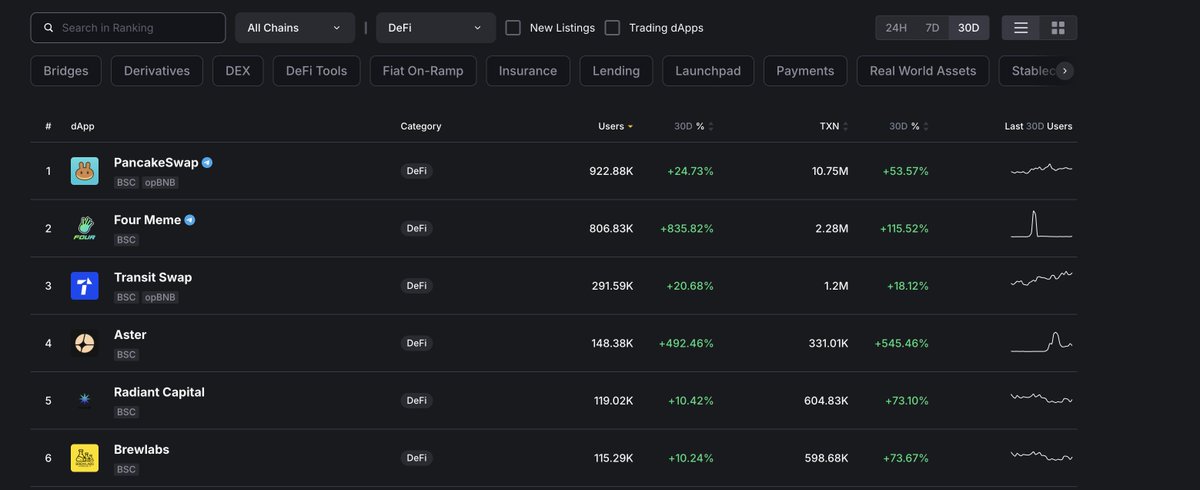Click the dApp column header
This screenshot has height=490, width=1200.
tap(83, 127)
